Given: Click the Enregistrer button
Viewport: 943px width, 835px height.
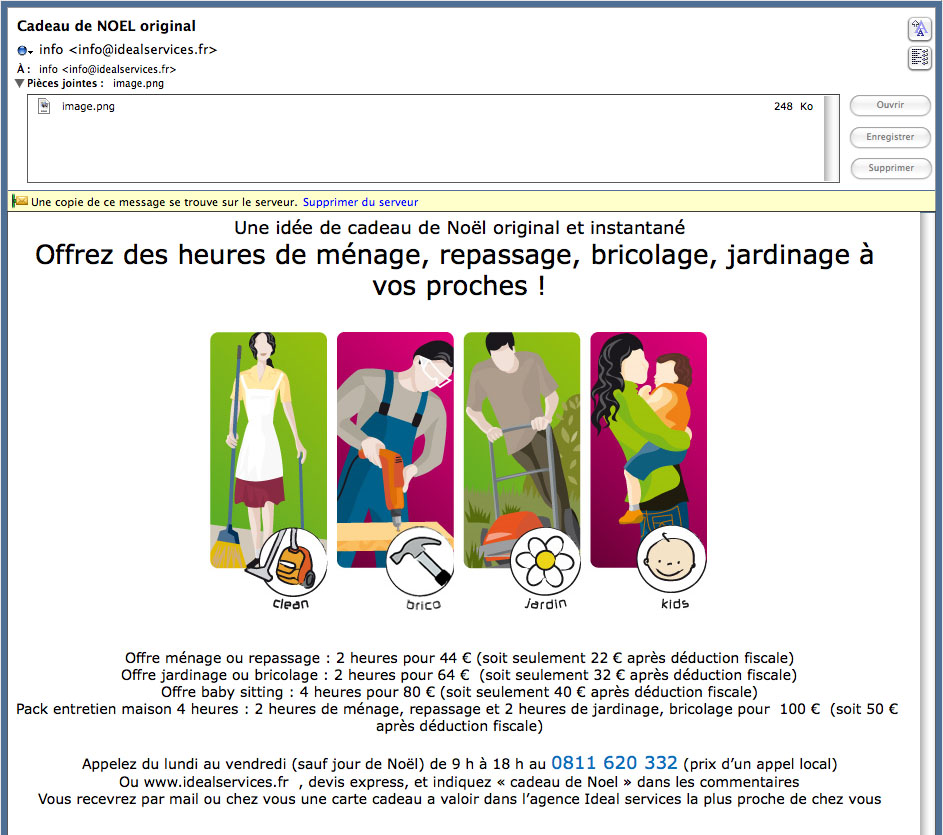Looking at the screenshot, I should pyautogui.click(x=890, y=137).
